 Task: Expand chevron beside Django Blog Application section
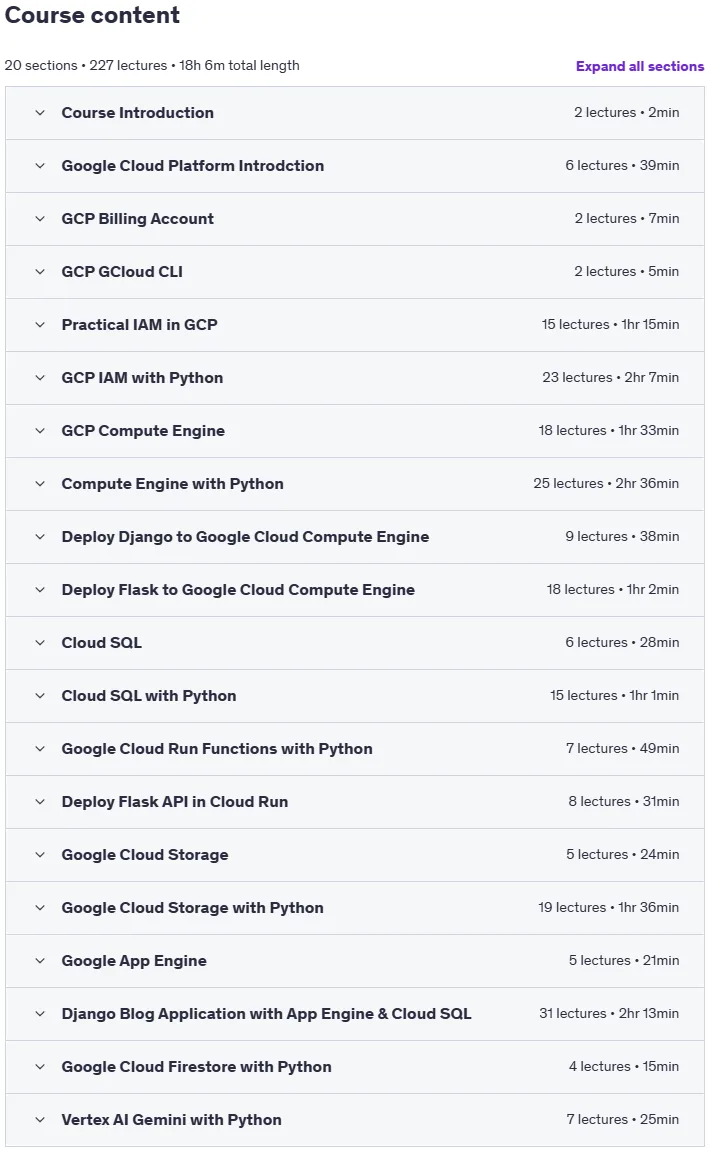(40, 1013)
